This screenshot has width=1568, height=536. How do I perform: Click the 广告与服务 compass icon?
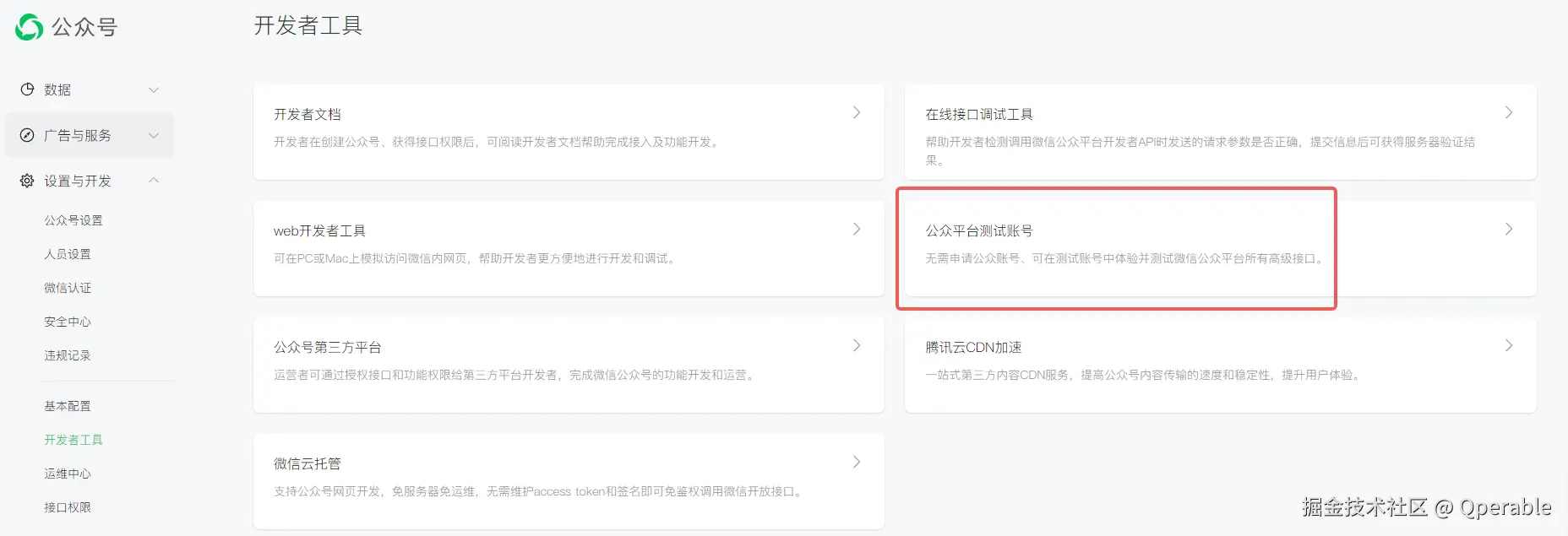pyautogui.click(x=27, y=135)
